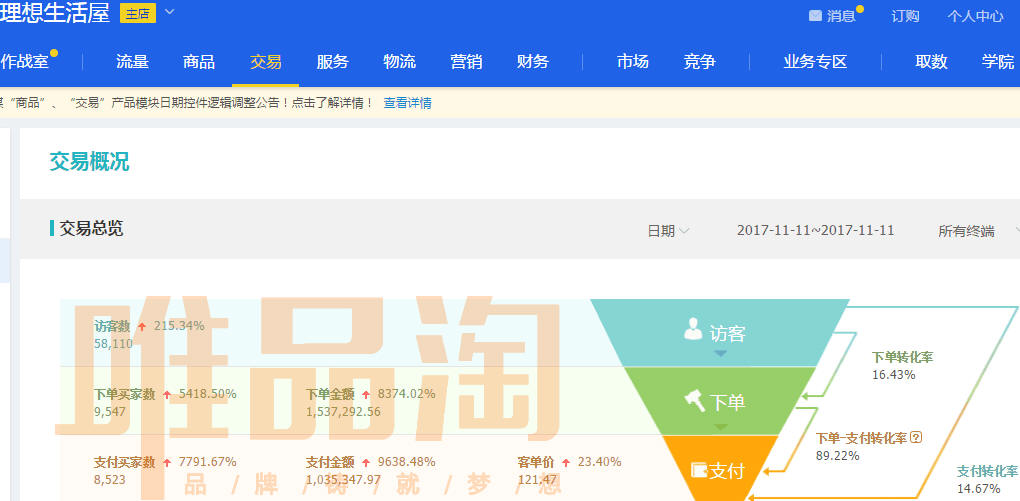Open the 所有终端 terminal dropdown

[x=977, y=231]
